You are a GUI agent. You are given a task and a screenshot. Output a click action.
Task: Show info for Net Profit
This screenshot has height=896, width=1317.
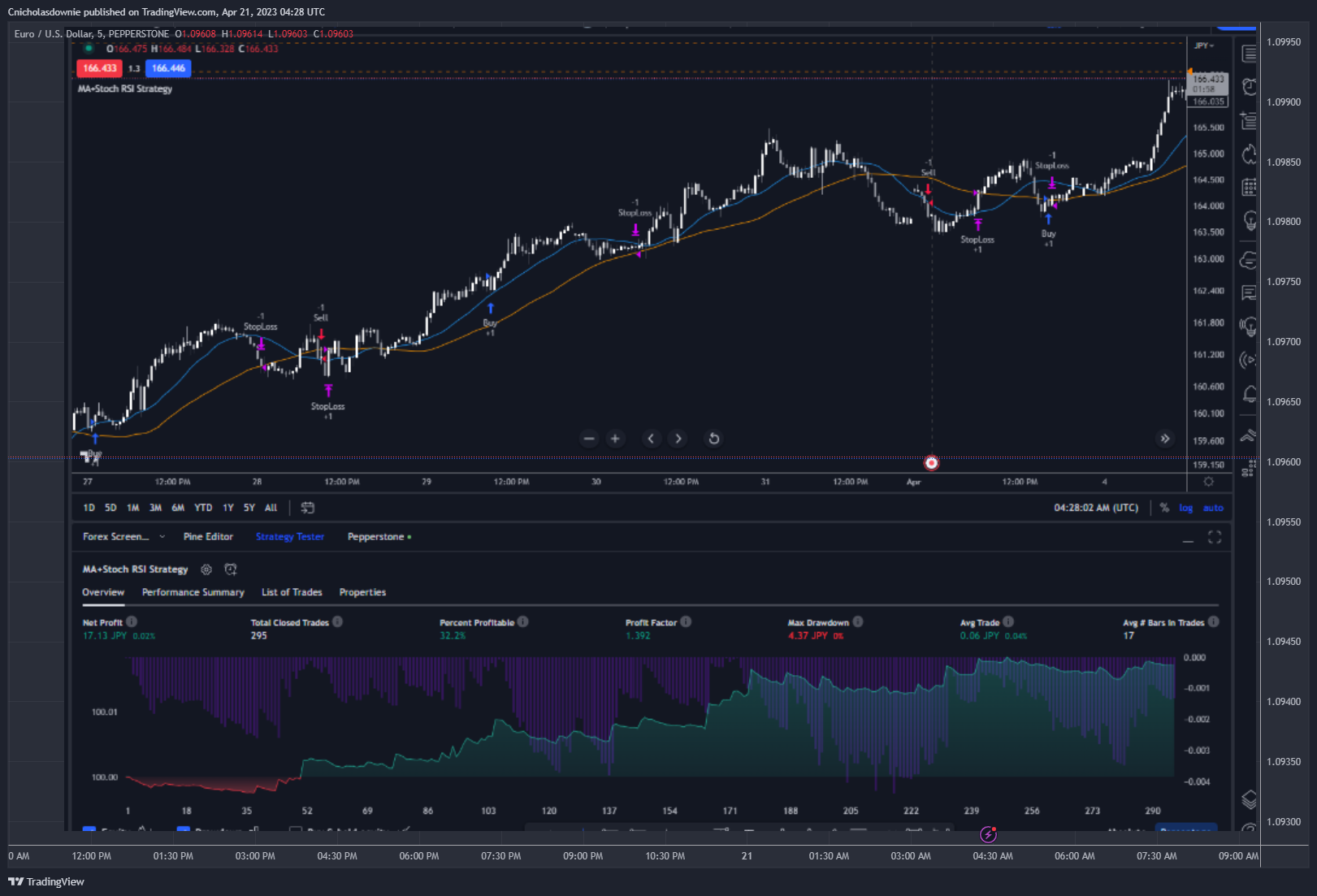pyautogui.click(x=132, y=622)
